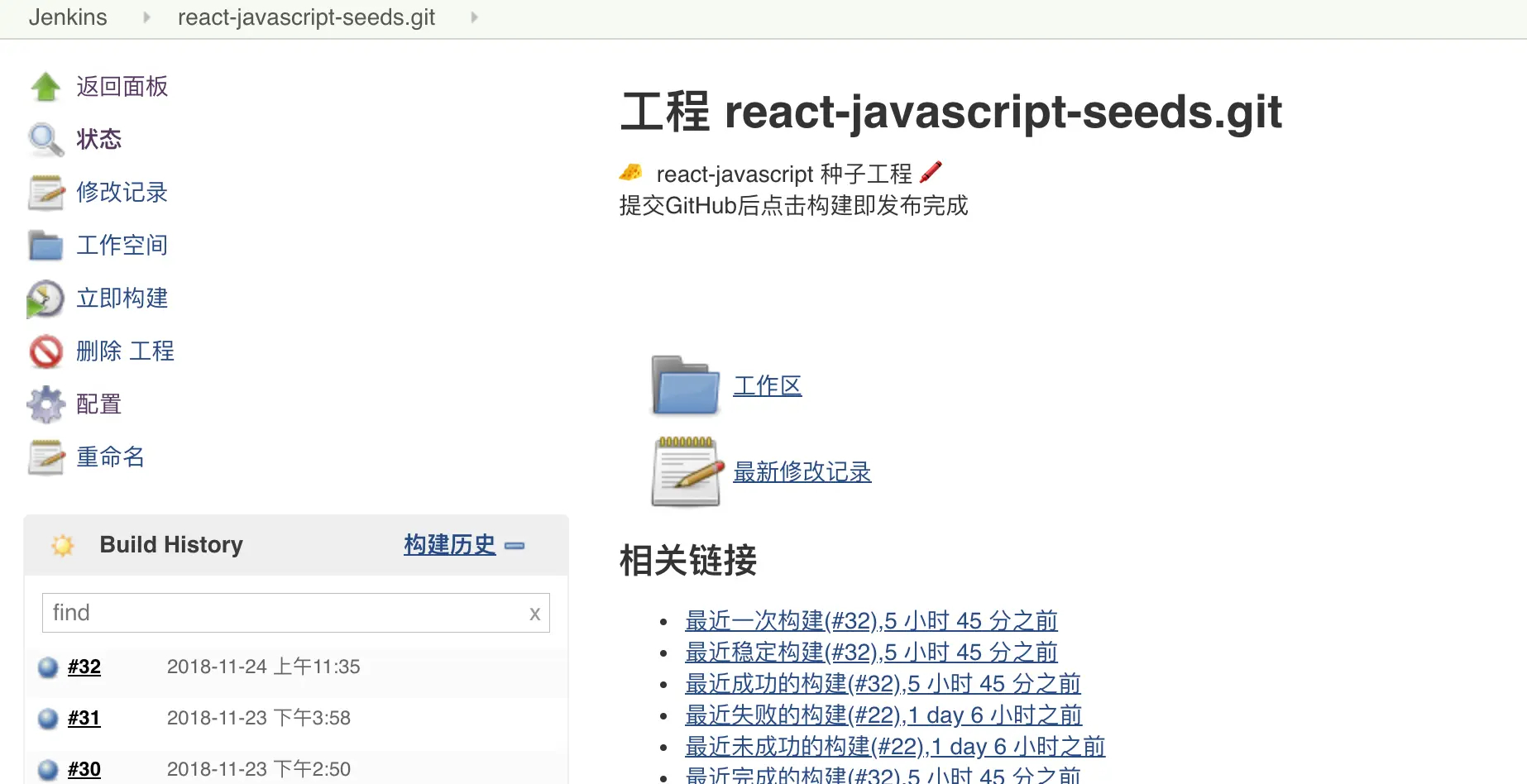Open the 配置 menu item
Image resolution: width=1527 pixels, height=784 pixels.
[99, 404]
